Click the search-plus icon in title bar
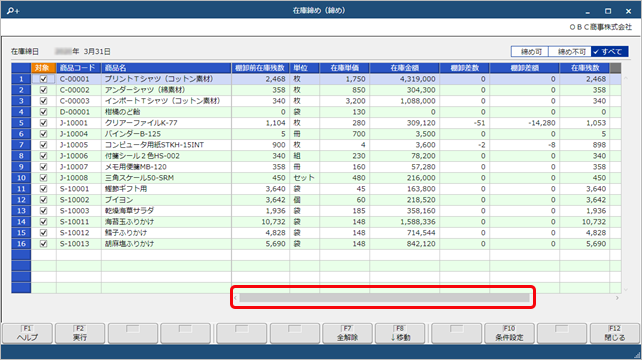 pos(13,11)
